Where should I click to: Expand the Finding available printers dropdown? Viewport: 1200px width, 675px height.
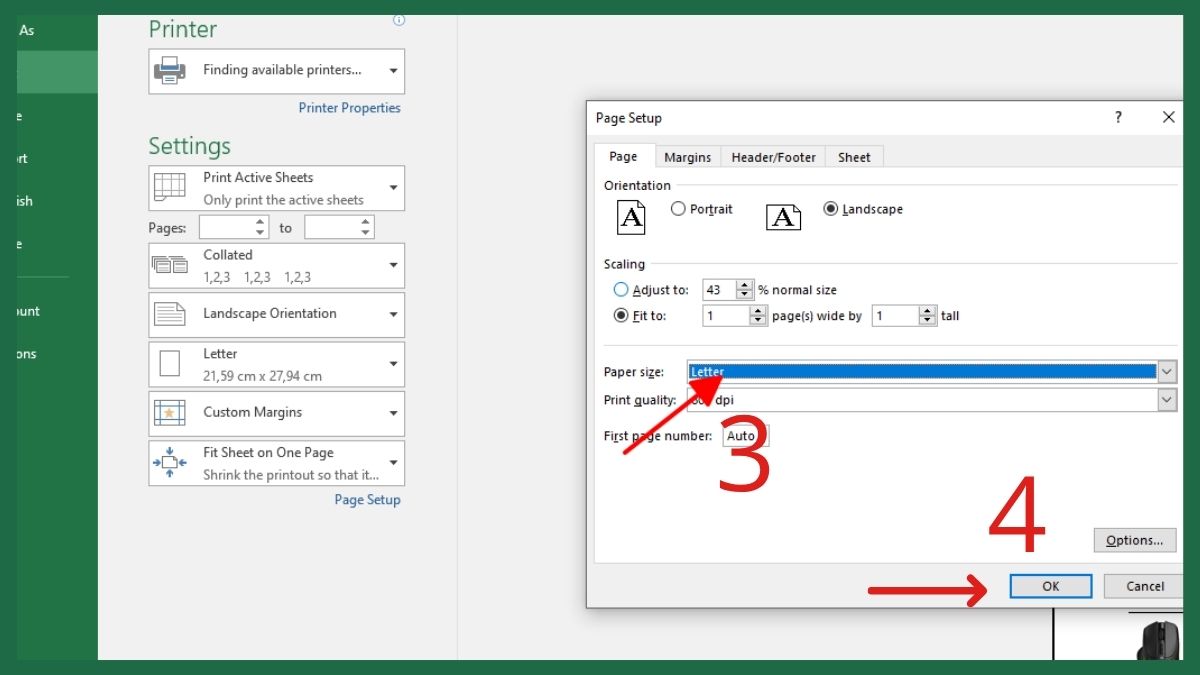392,70
